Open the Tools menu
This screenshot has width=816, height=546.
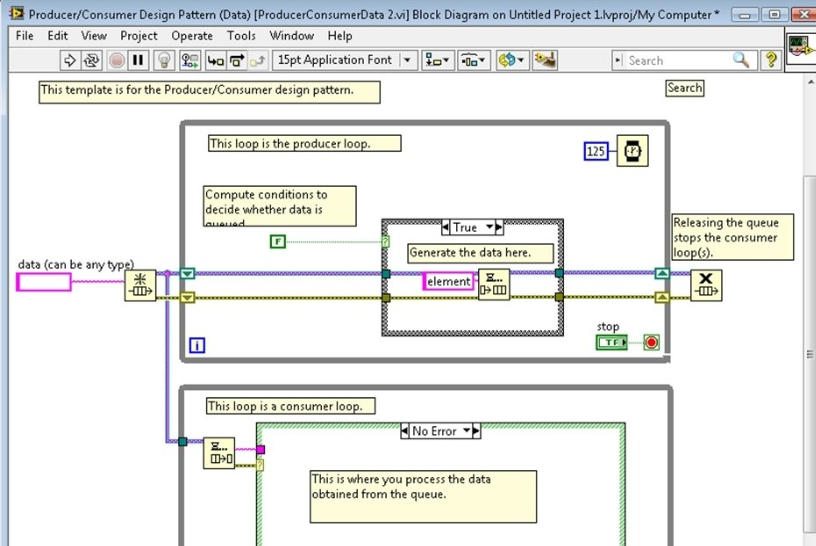click(241, 35)
